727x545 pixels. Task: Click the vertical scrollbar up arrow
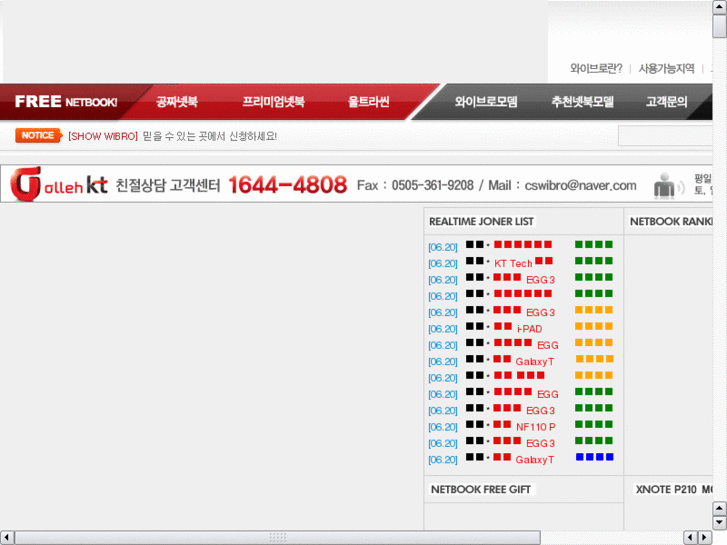click(x=719, y=6)
